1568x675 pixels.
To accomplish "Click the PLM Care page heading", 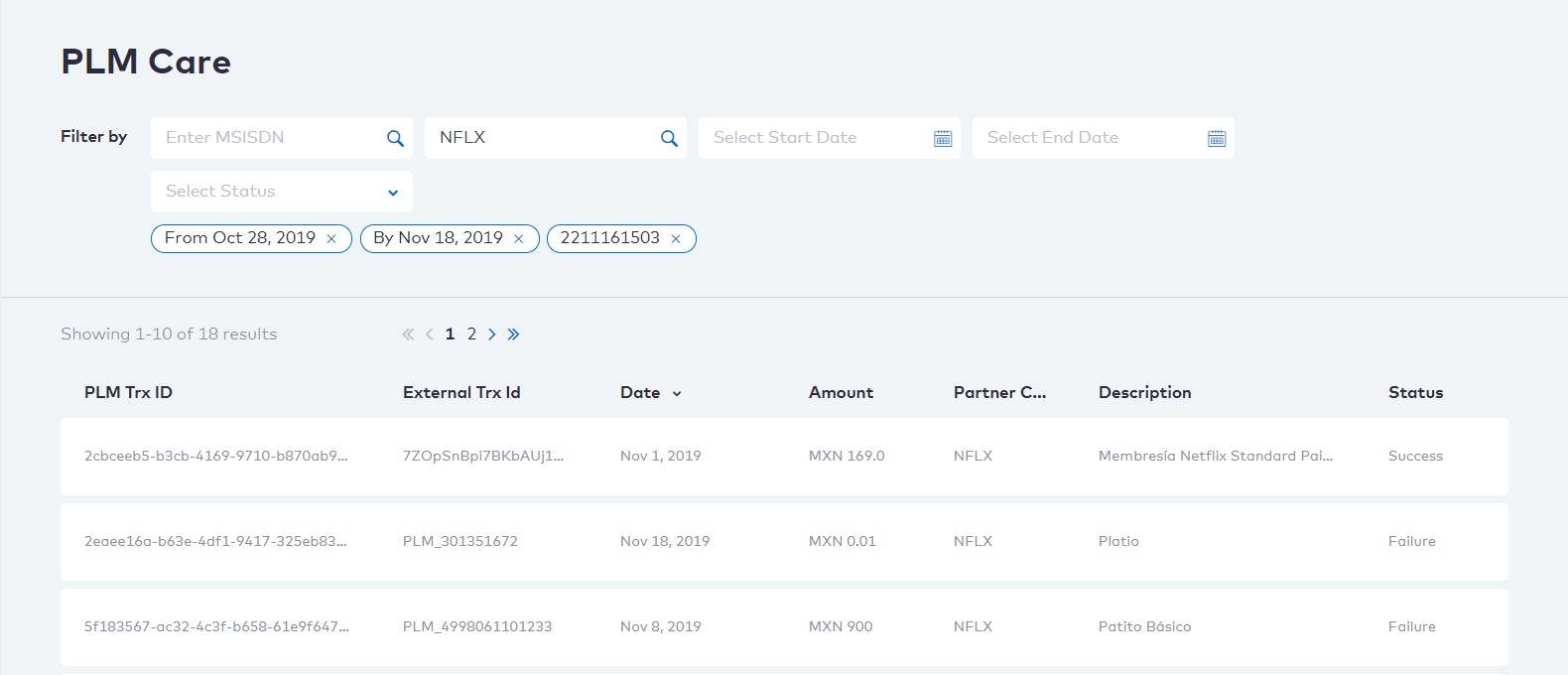I will 146,62.
